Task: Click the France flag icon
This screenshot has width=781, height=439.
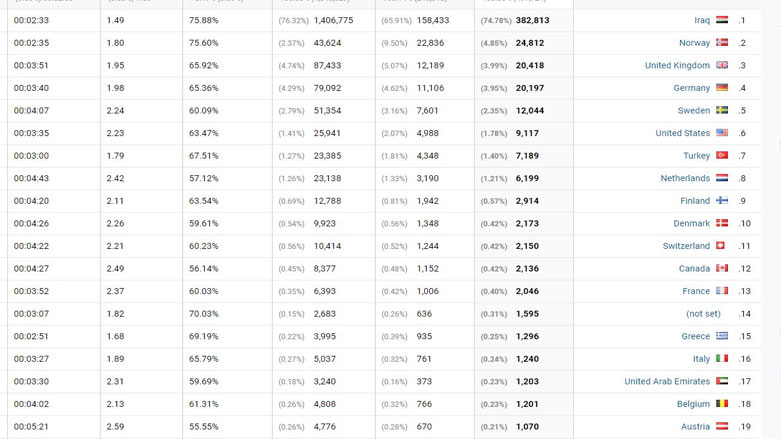Action: [722, 291]
